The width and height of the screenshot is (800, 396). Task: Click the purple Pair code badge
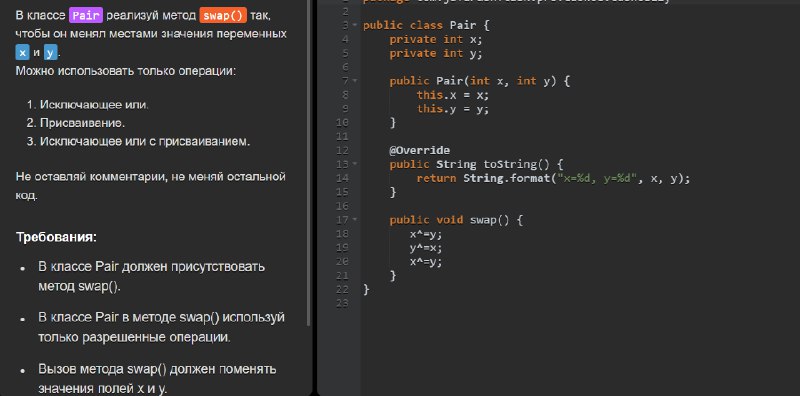click(86, 15)
